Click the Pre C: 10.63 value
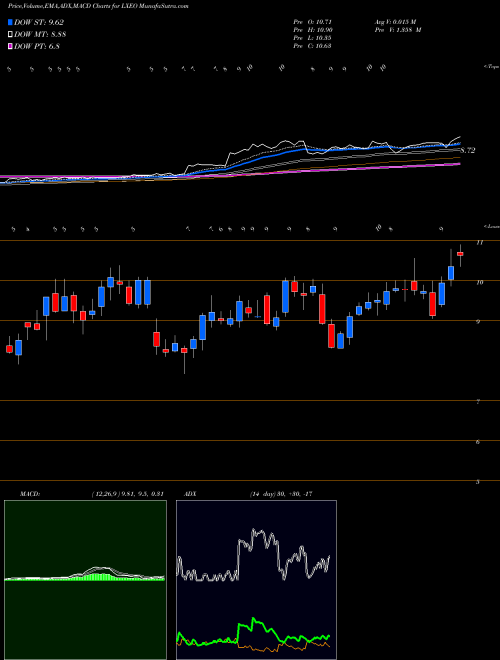 (x=313, y=46)
